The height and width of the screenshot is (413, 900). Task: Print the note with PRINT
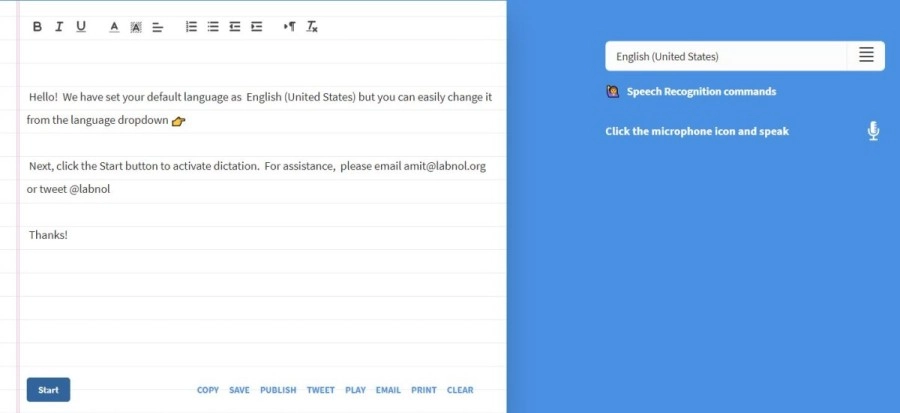point(424,390)
